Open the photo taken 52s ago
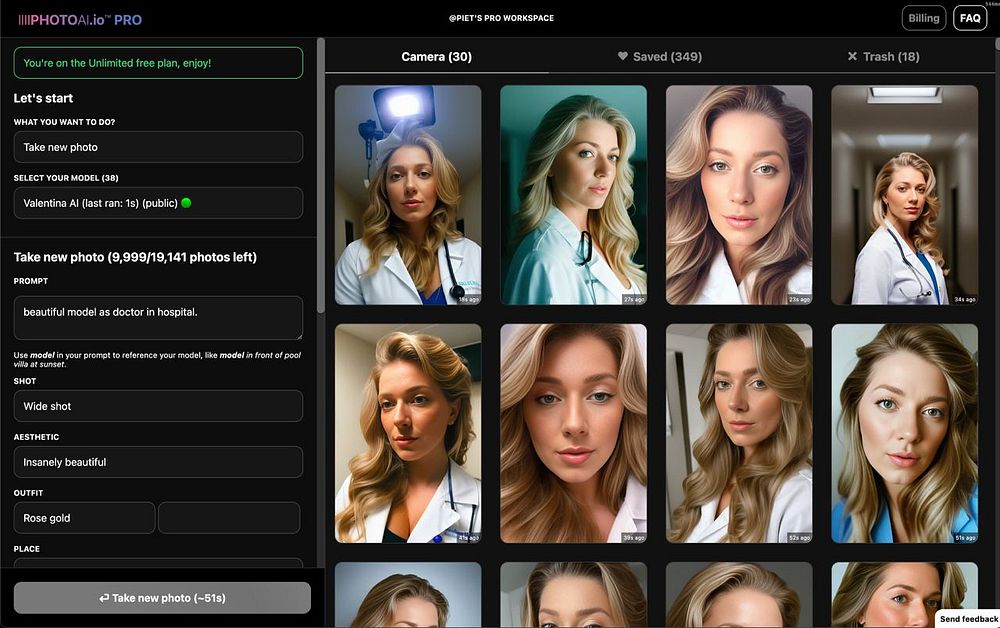The width and height of the screenshot is (1000, 628). 739,434
